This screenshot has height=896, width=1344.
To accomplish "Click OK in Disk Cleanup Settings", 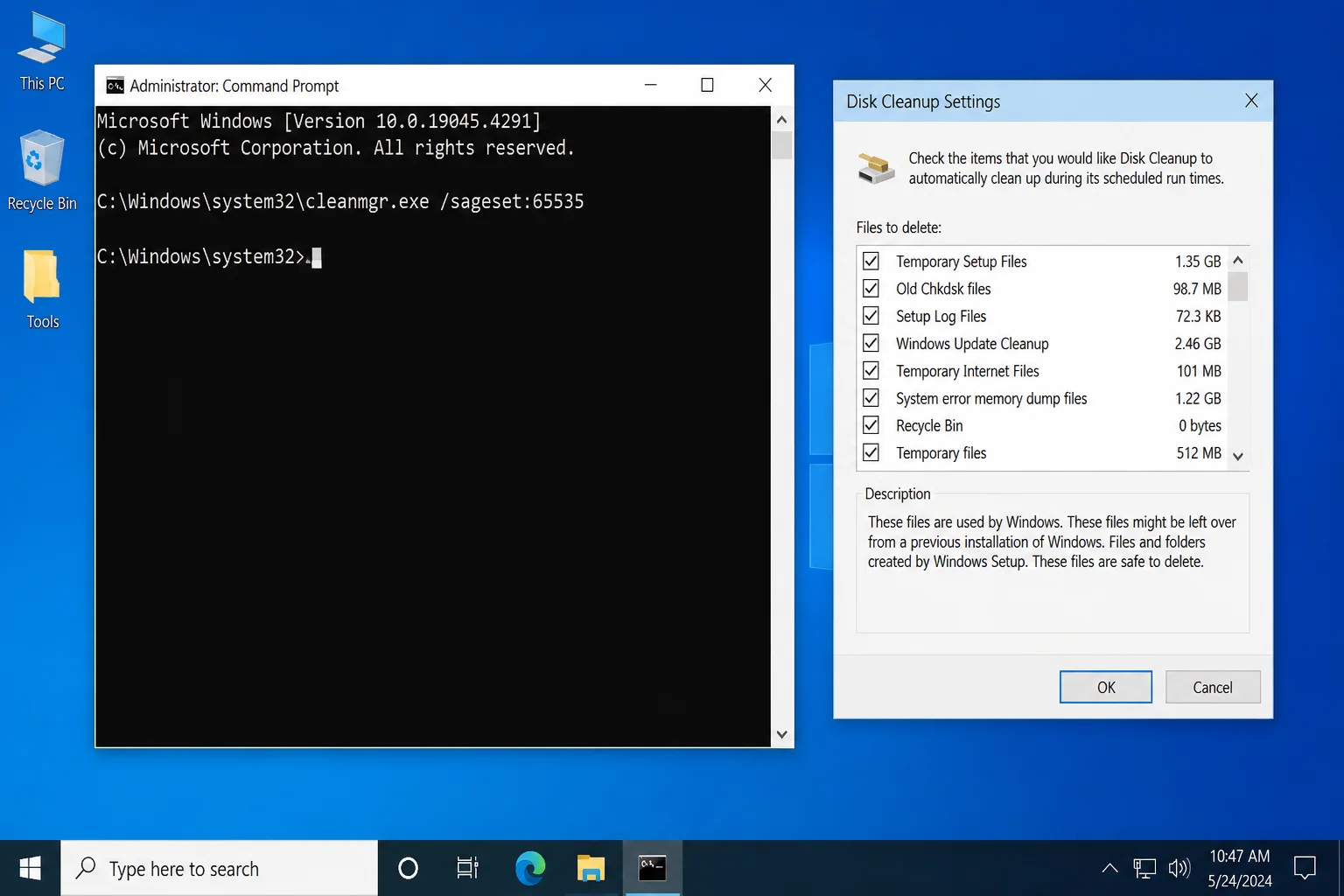I will pyautogui.click(x=1106, y=687).
